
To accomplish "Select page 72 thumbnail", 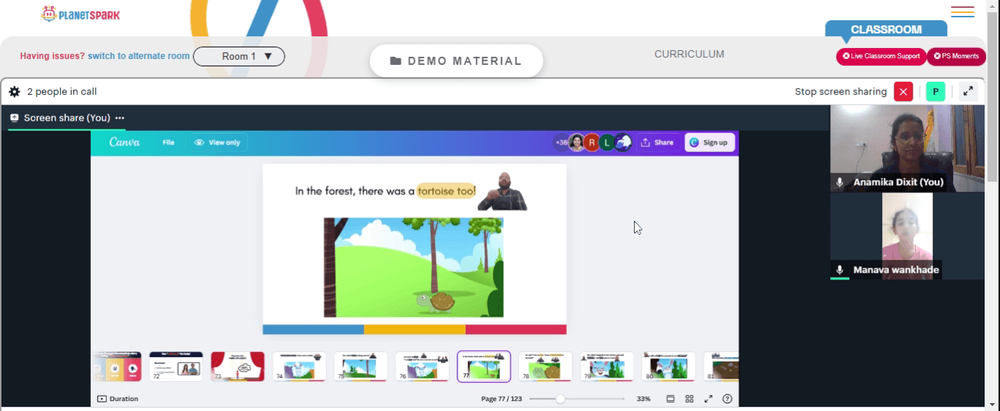I will (x=176, y=366).
